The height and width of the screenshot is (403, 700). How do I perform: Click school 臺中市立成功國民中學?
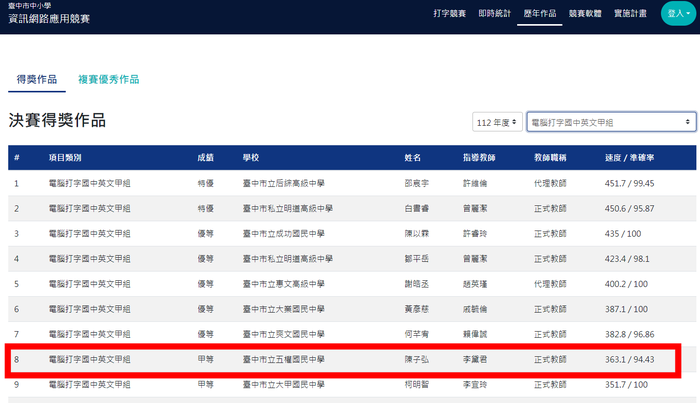point(283,233)
